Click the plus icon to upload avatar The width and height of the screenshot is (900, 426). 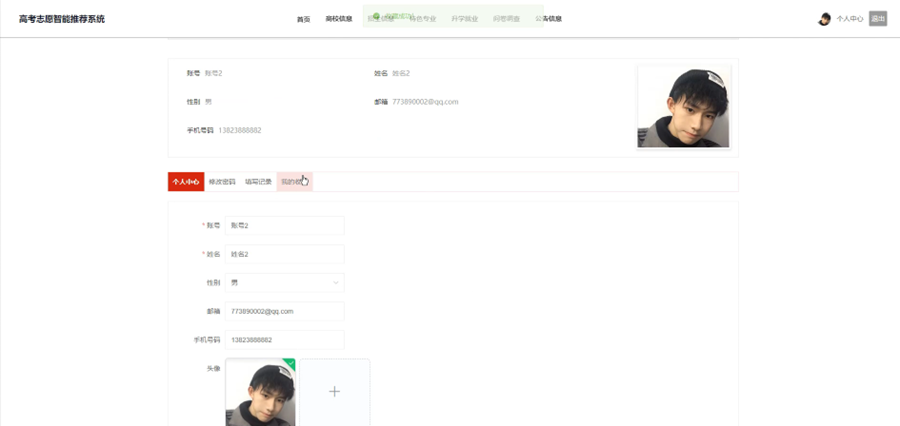click(x=335, y=392)
